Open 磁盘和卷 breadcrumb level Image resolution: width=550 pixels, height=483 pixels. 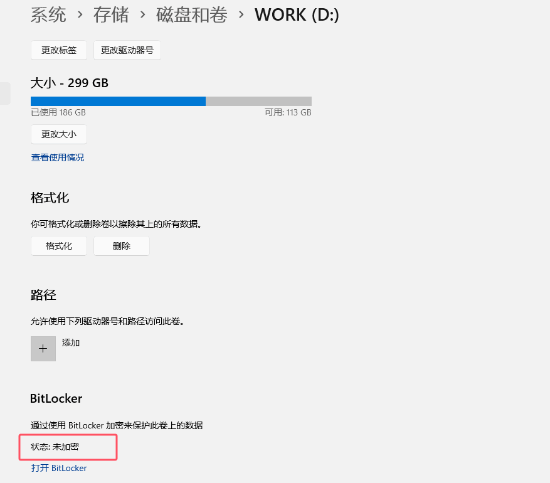pyautogui.click(x=192, y=15)
